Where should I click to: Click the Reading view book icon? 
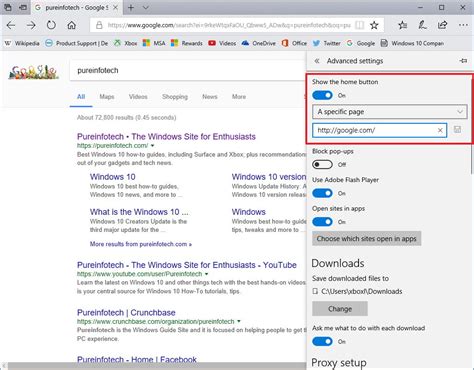[x=359, y=25]
